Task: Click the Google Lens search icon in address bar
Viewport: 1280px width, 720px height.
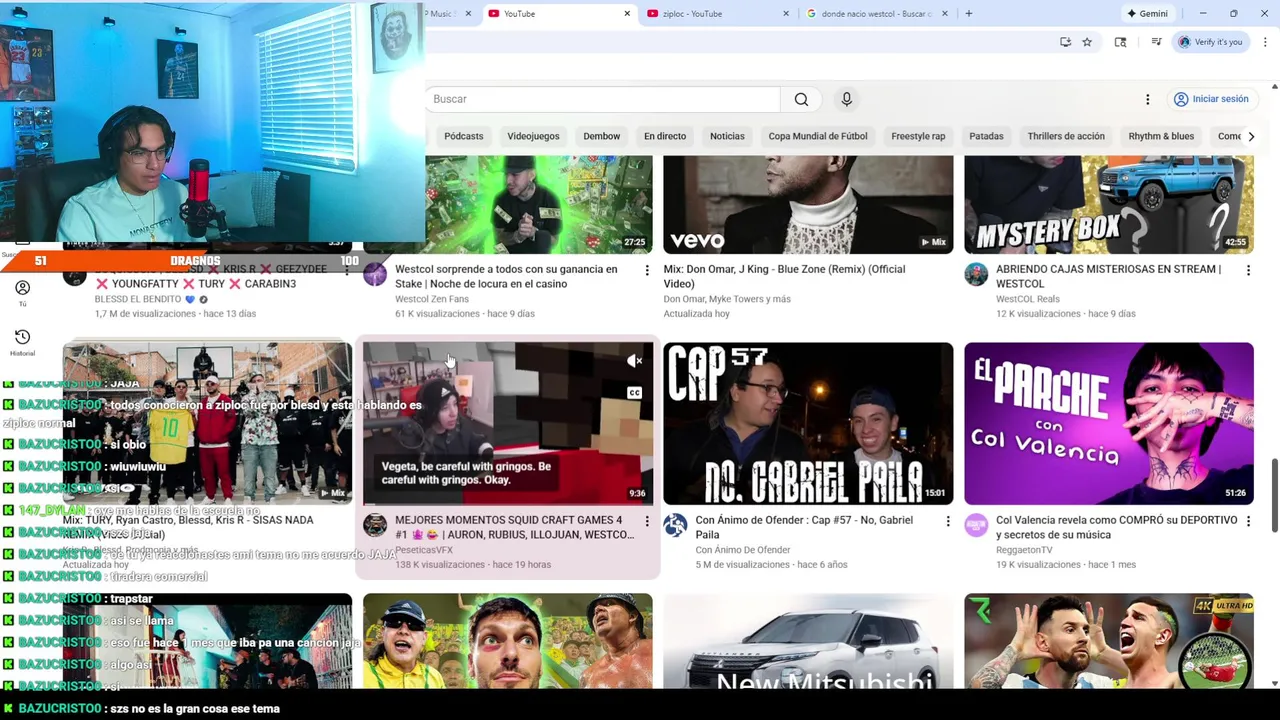Action: [x=1120, y=42]
